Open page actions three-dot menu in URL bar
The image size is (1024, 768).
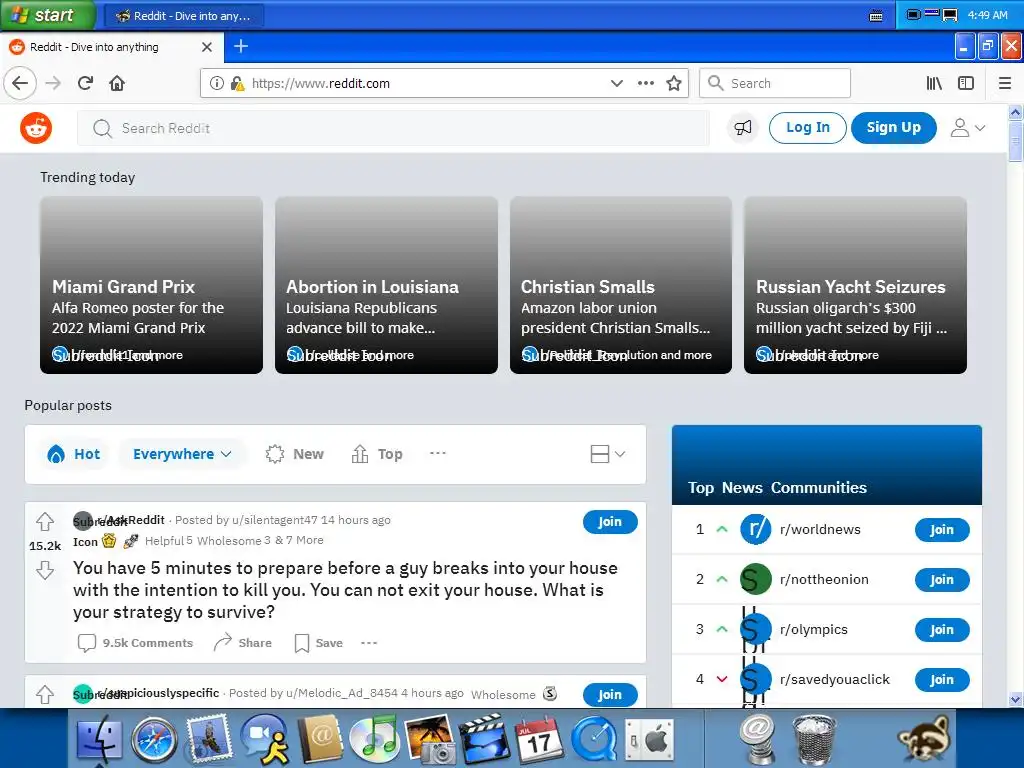point(646,84)
